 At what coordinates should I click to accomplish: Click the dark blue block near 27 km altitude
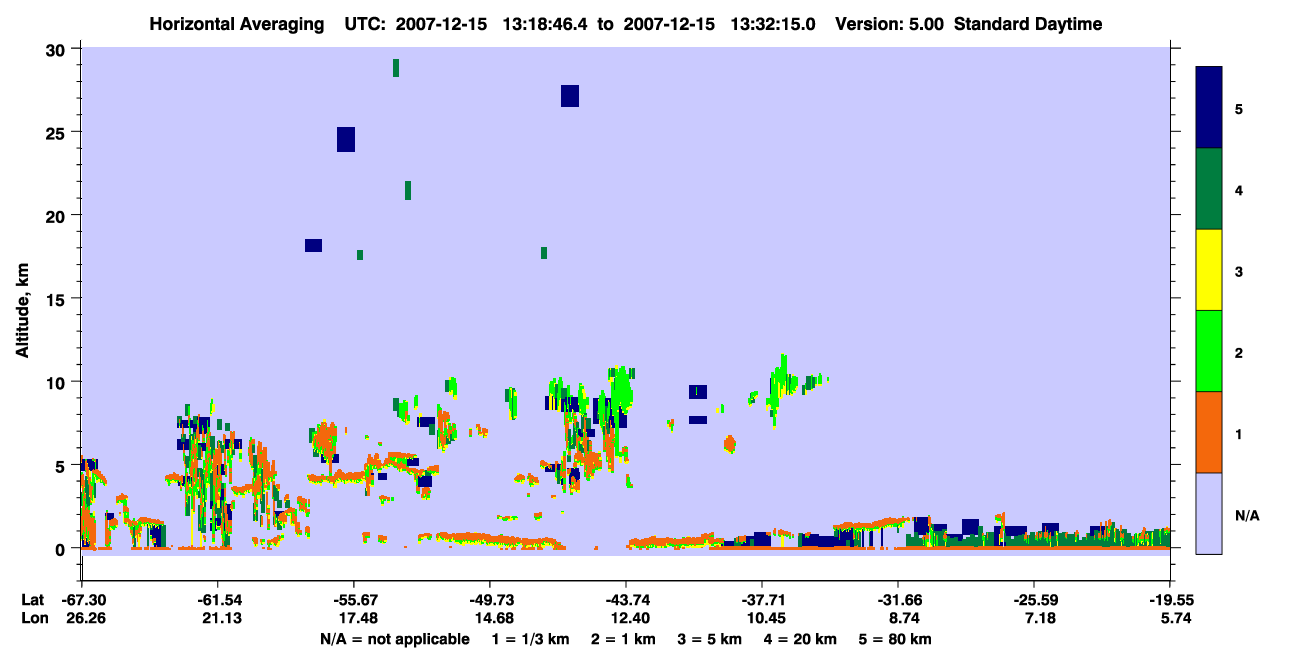570,96
